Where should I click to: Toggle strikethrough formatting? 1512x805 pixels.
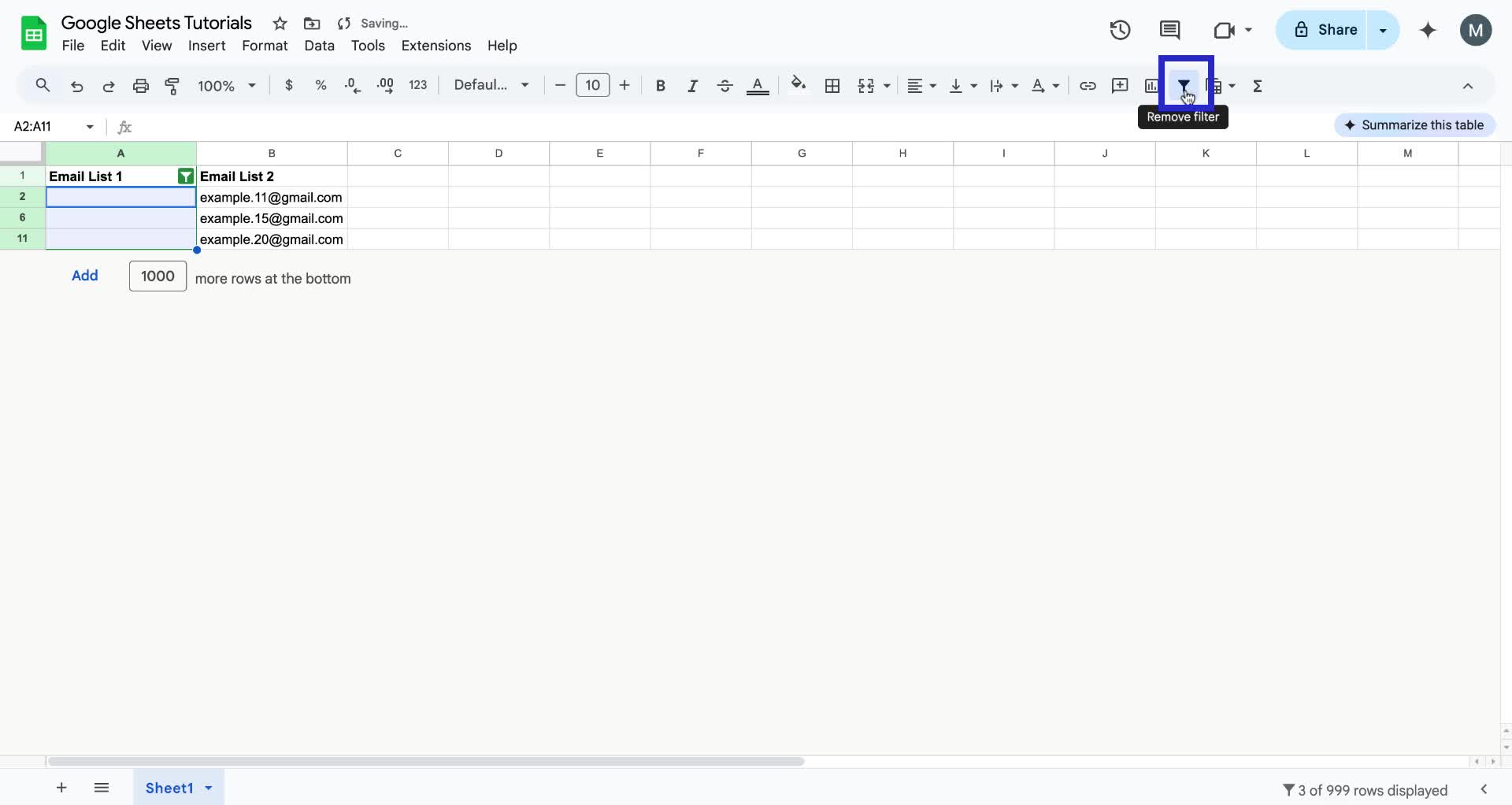[724, 86]
